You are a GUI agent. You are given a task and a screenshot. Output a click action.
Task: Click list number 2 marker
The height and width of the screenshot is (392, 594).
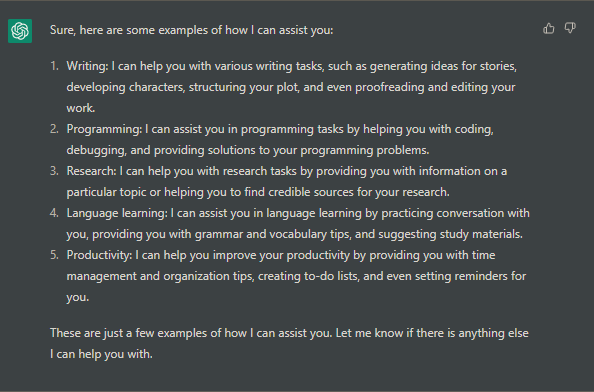tap(55, 129)
